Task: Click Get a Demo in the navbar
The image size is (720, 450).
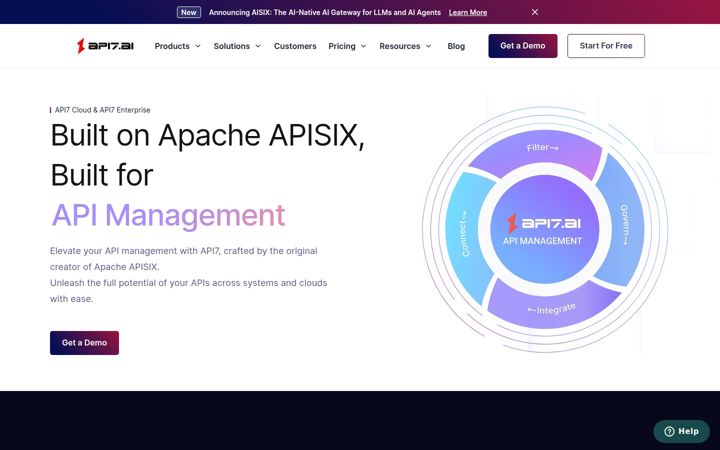Action: point(523,46)
